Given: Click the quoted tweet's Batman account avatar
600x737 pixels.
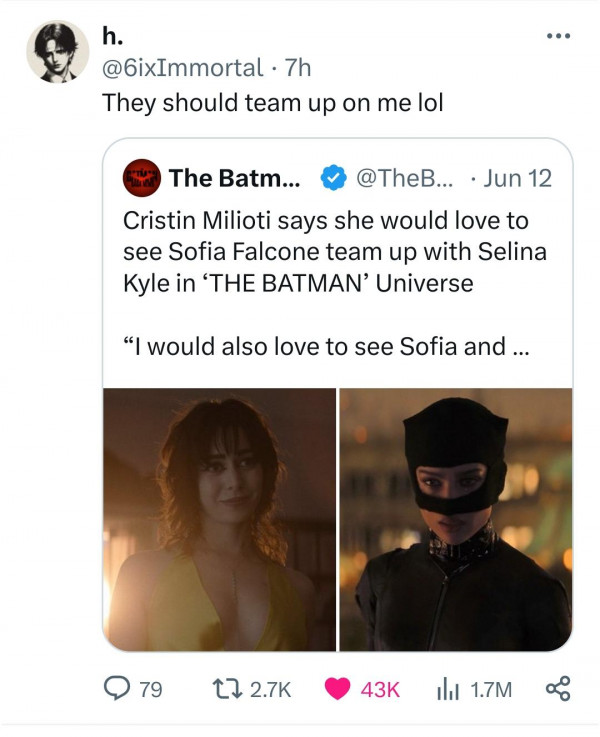Looking at the screenshot, I should pos(141,178).
